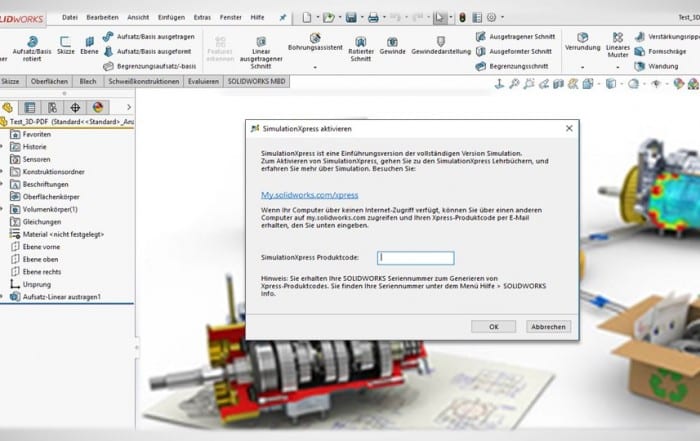The image size is (700, 441).
Task: Click the Ebene tool icon
Action: click(x=89, y=46)
